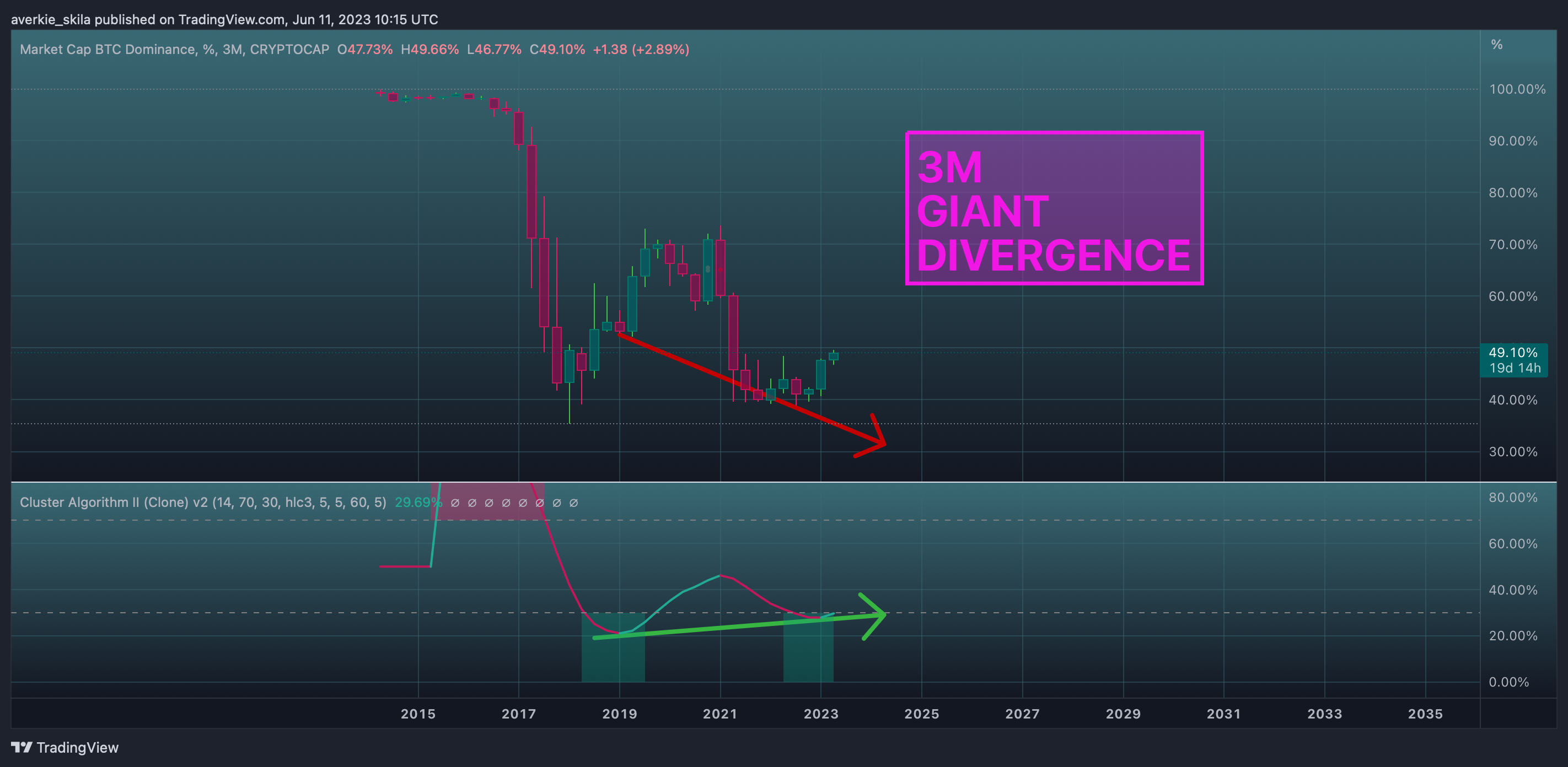Click the 2019 time axis label
Viewport: 1568px width, 767px height.
coord(620,714)
